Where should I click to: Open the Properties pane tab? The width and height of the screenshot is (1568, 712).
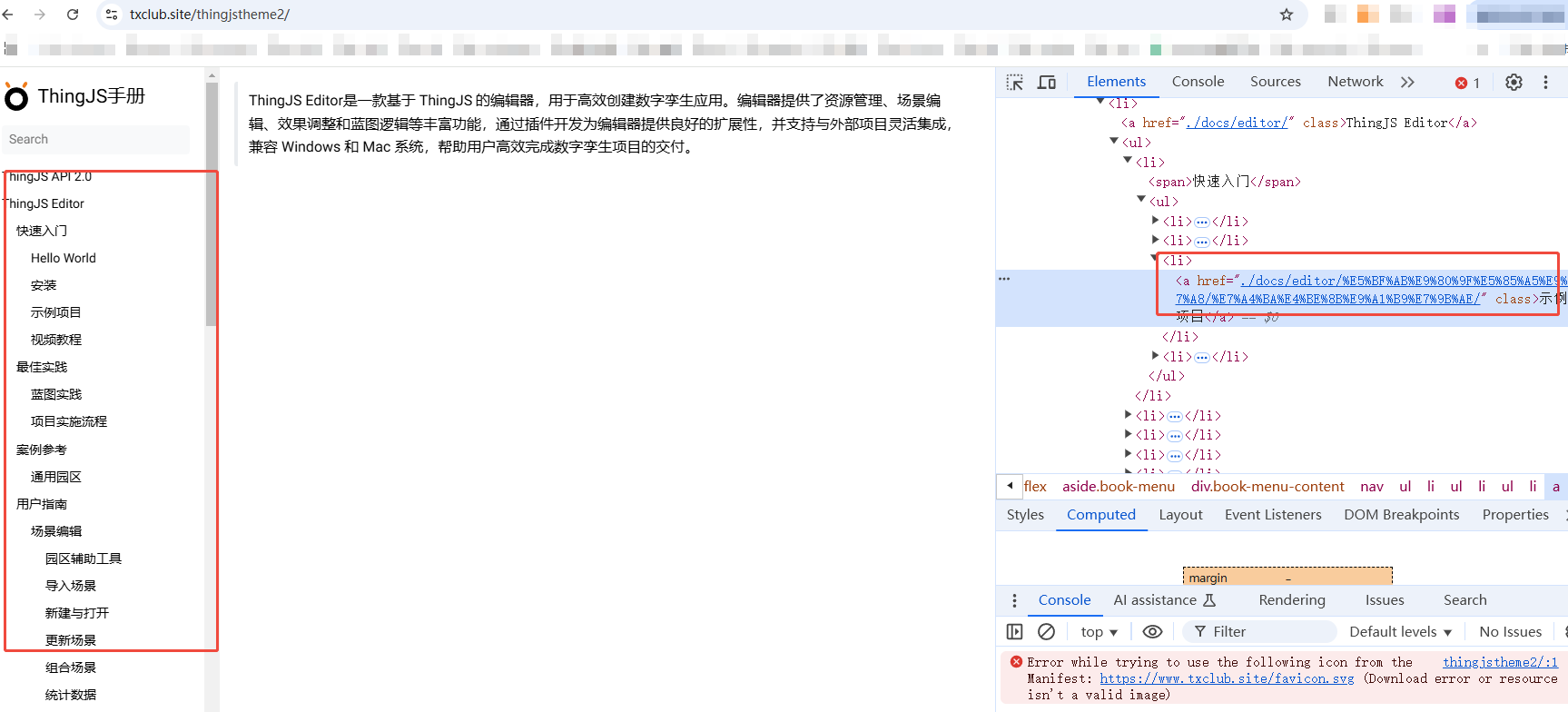pyautogui.click(x=1515, y=515)
